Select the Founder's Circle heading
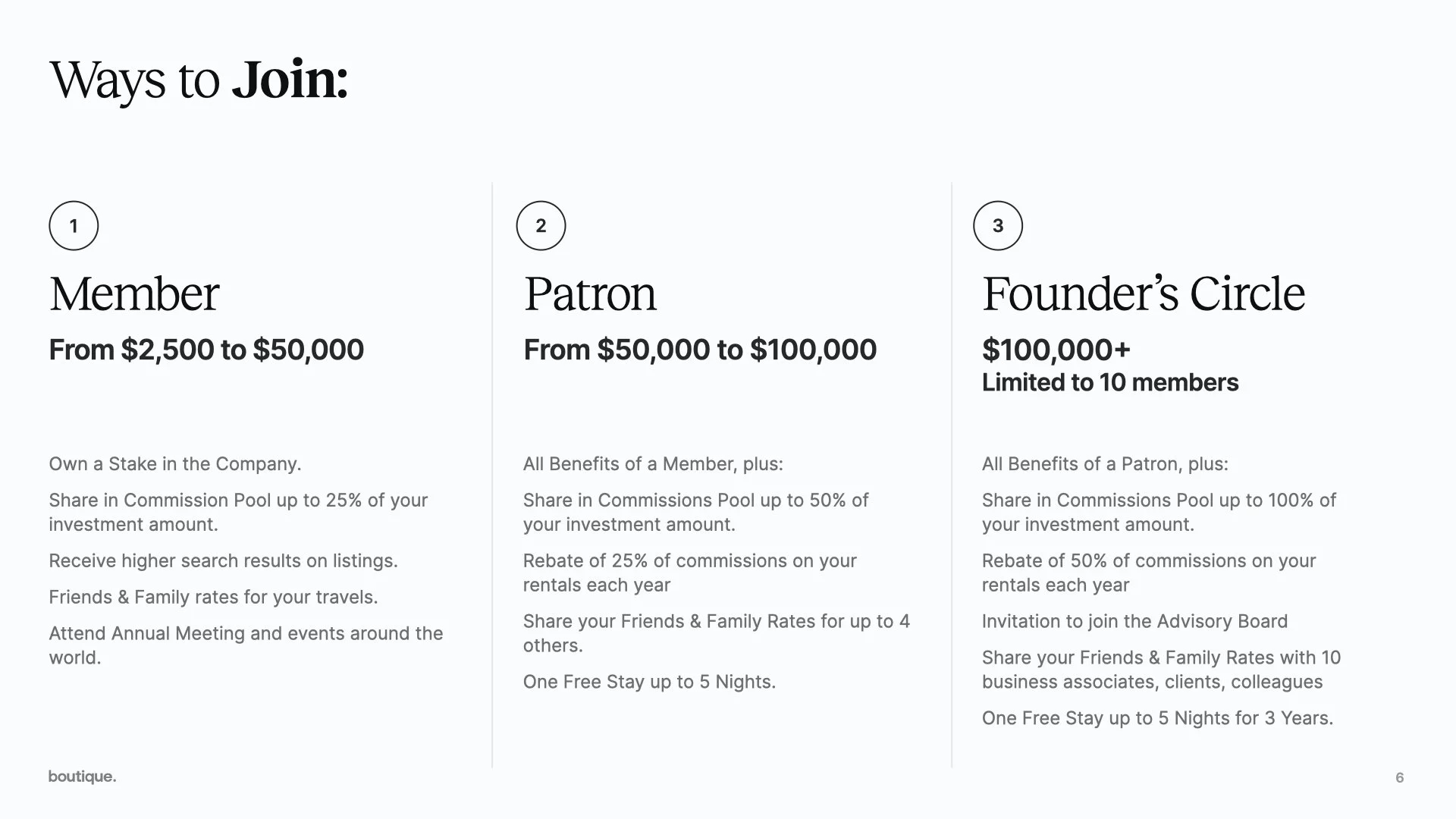This screenshot has height=819, width=1456. point(1143,294)
